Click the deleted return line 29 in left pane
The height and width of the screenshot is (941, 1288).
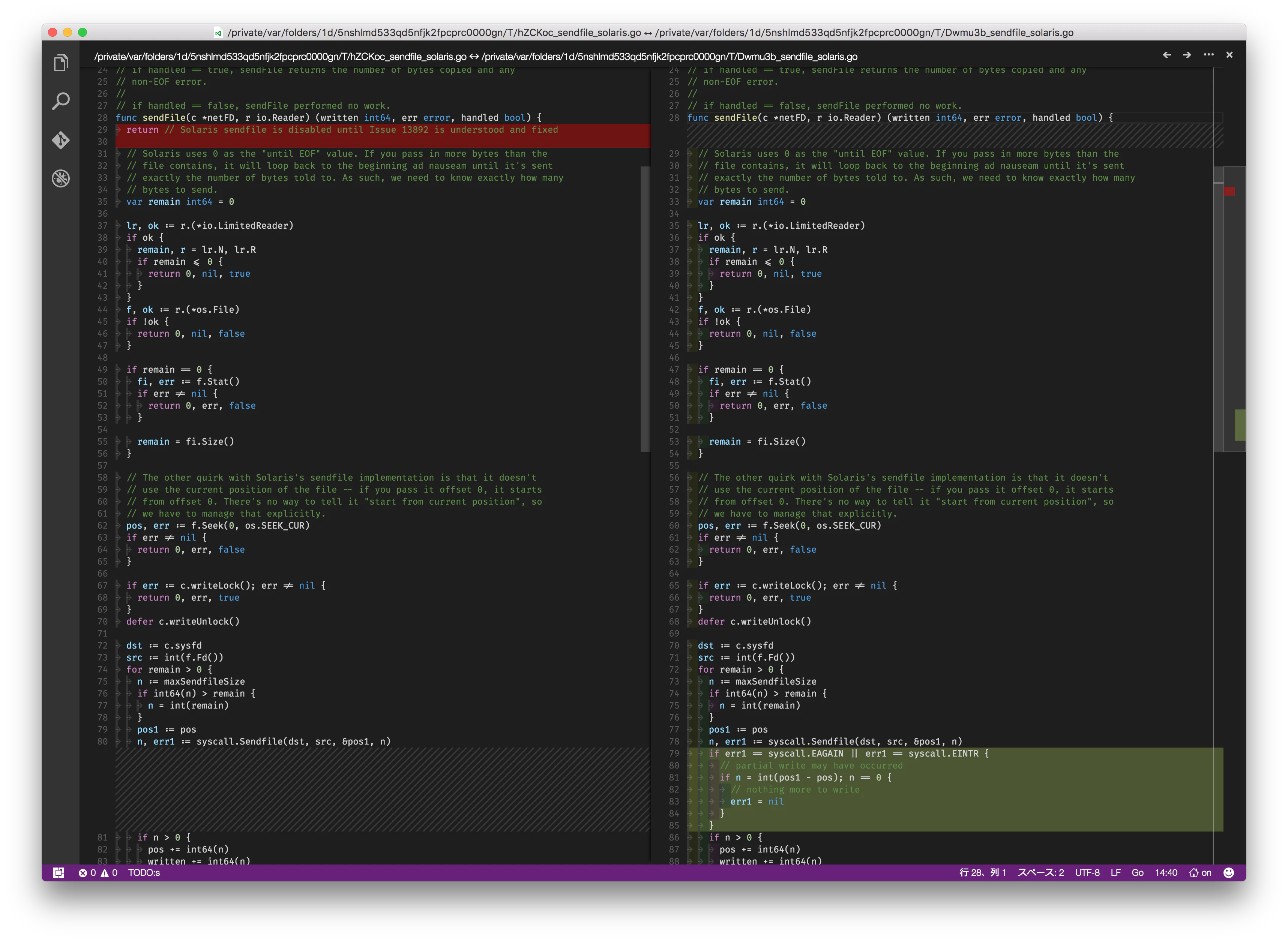(x=382, y=130)
